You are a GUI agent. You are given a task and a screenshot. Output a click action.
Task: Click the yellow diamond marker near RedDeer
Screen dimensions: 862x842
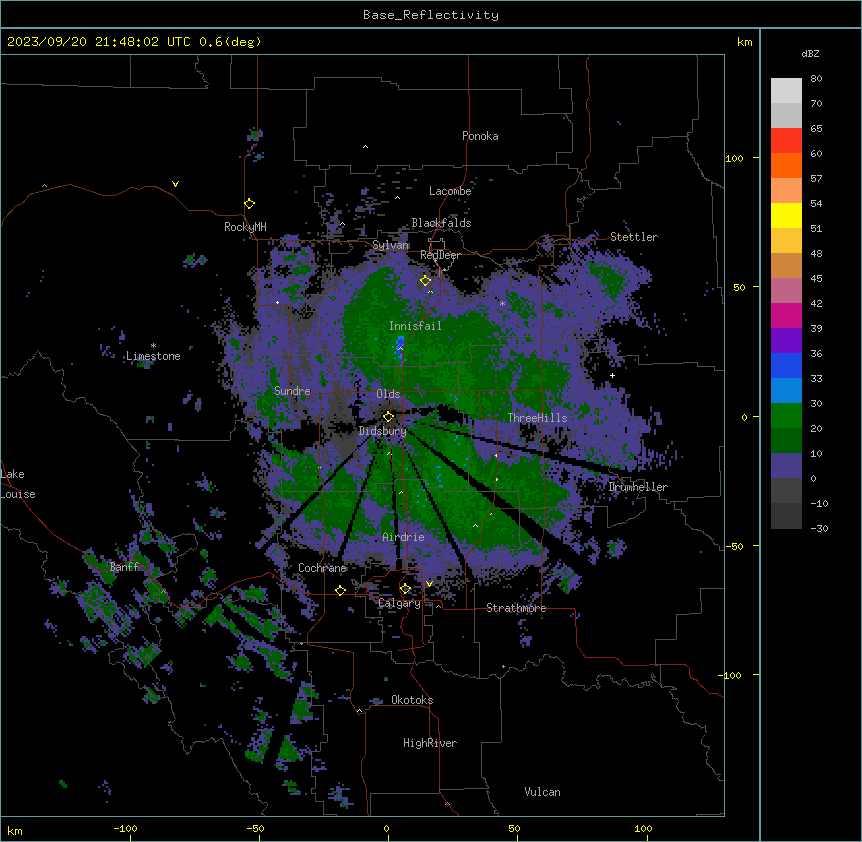pyautogui.click(x=426, y=281)
